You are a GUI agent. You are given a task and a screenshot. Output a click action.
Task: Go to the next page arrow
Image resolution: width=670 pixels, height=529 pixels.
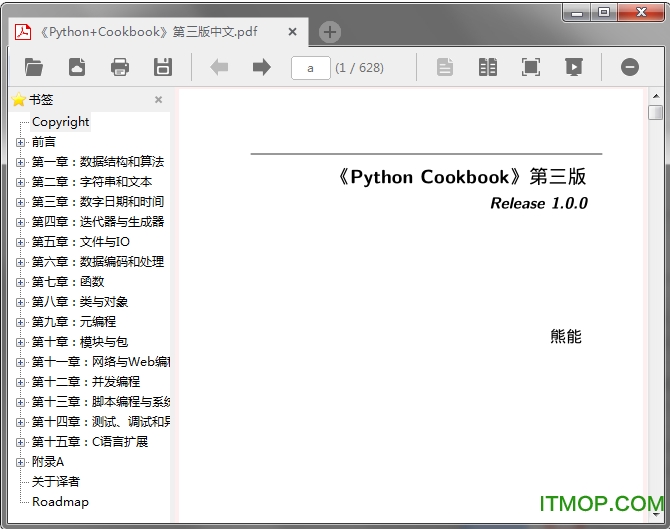tap(262, 67)
